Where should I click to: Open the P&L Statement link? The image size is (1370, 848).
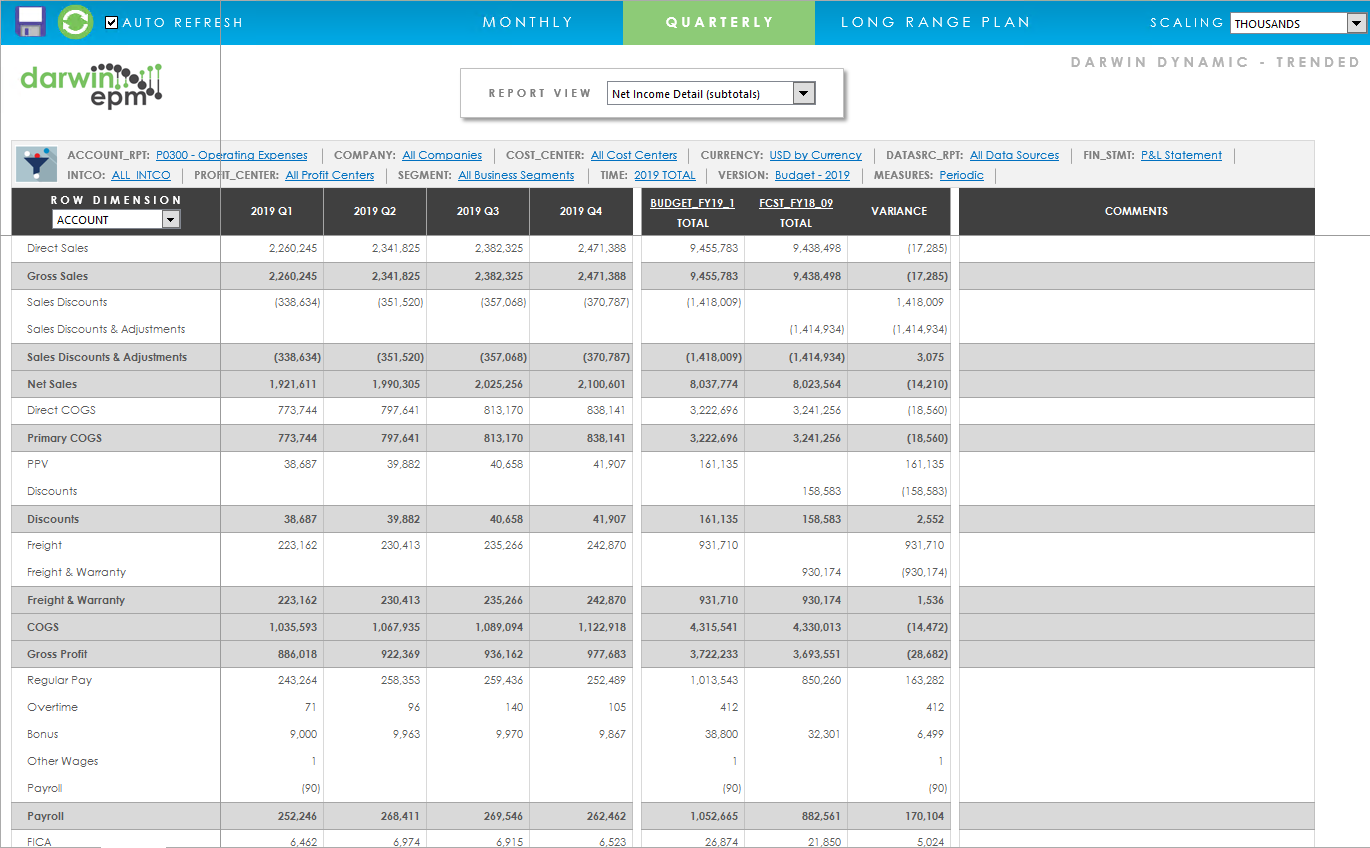[x=1181, y=156]
